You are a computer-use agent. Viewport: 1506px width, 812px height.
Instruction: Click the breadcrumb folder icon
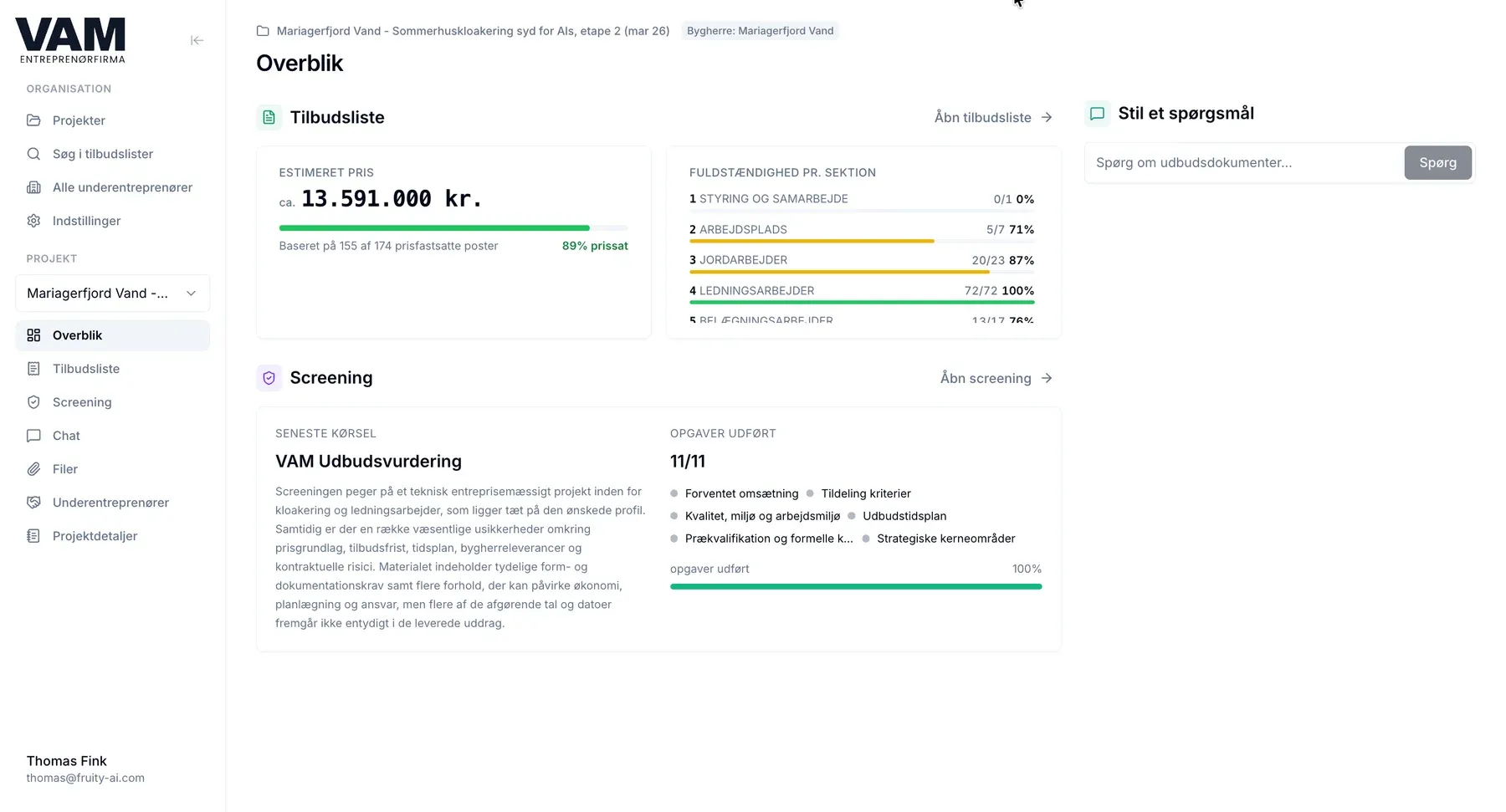pyautogui.click(x=263, y=31)
